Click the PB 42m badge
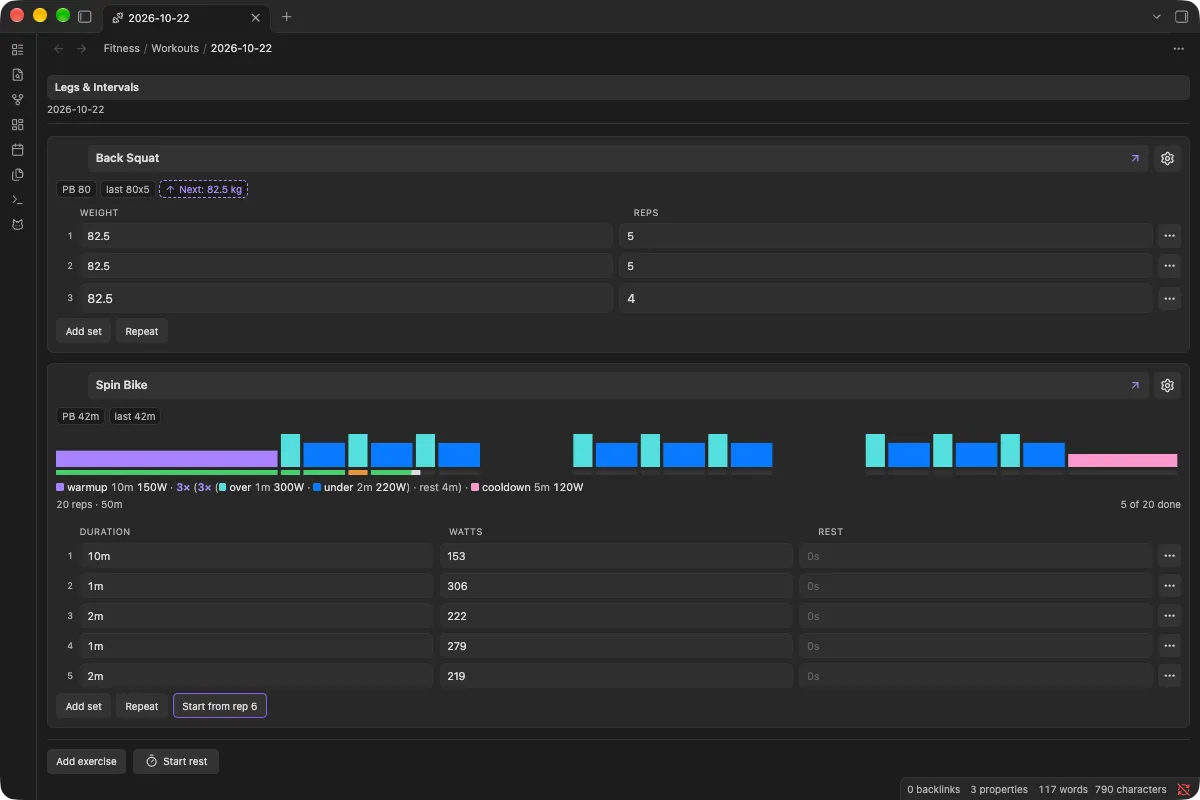1200x800 pixels. coord(80,416)
